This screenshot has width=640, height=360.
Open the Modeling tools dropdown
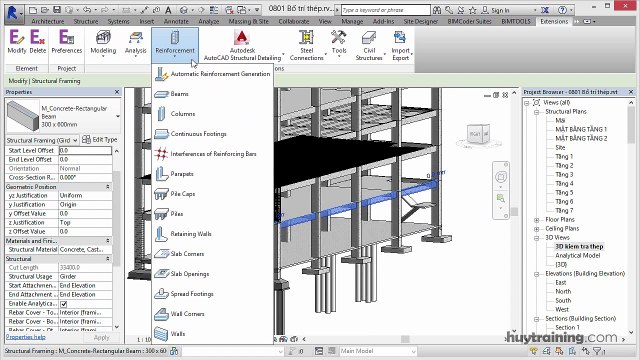pyautogui.click(x=103, y=43)
